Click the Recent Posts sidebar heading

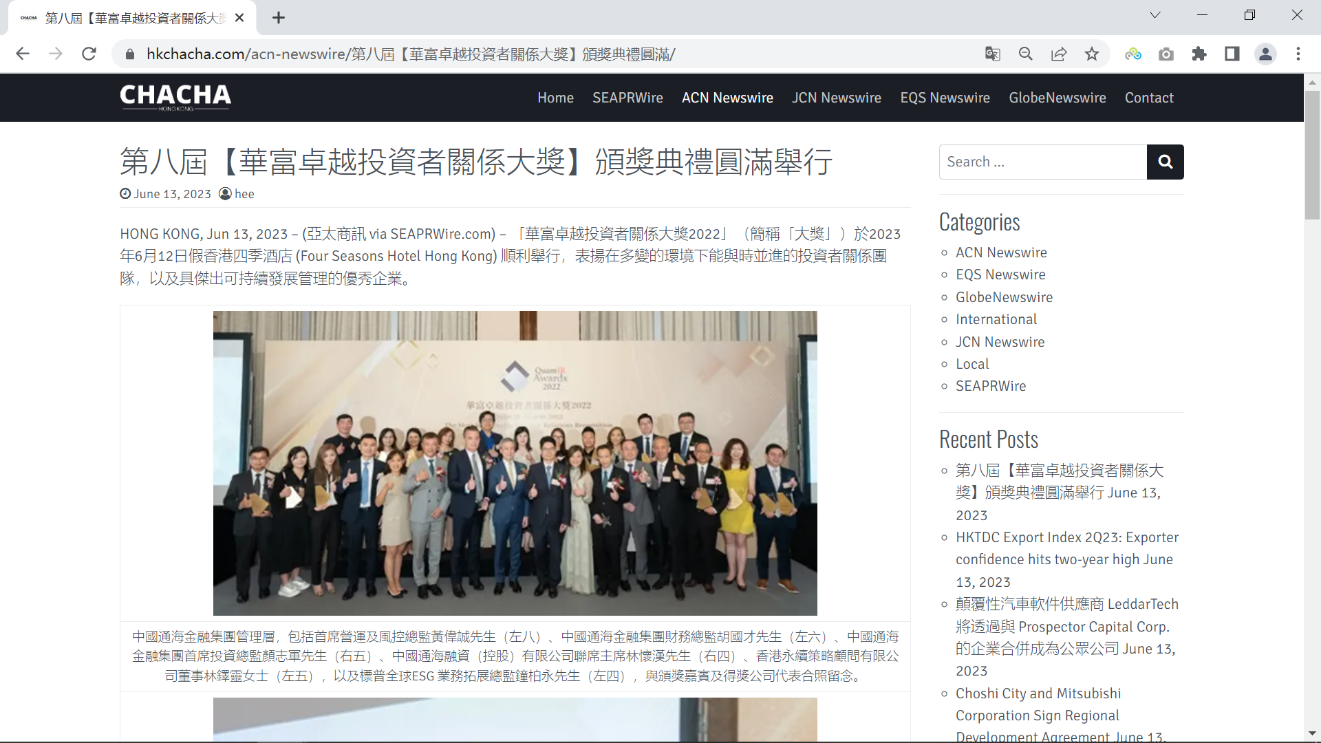pos(988,438)
